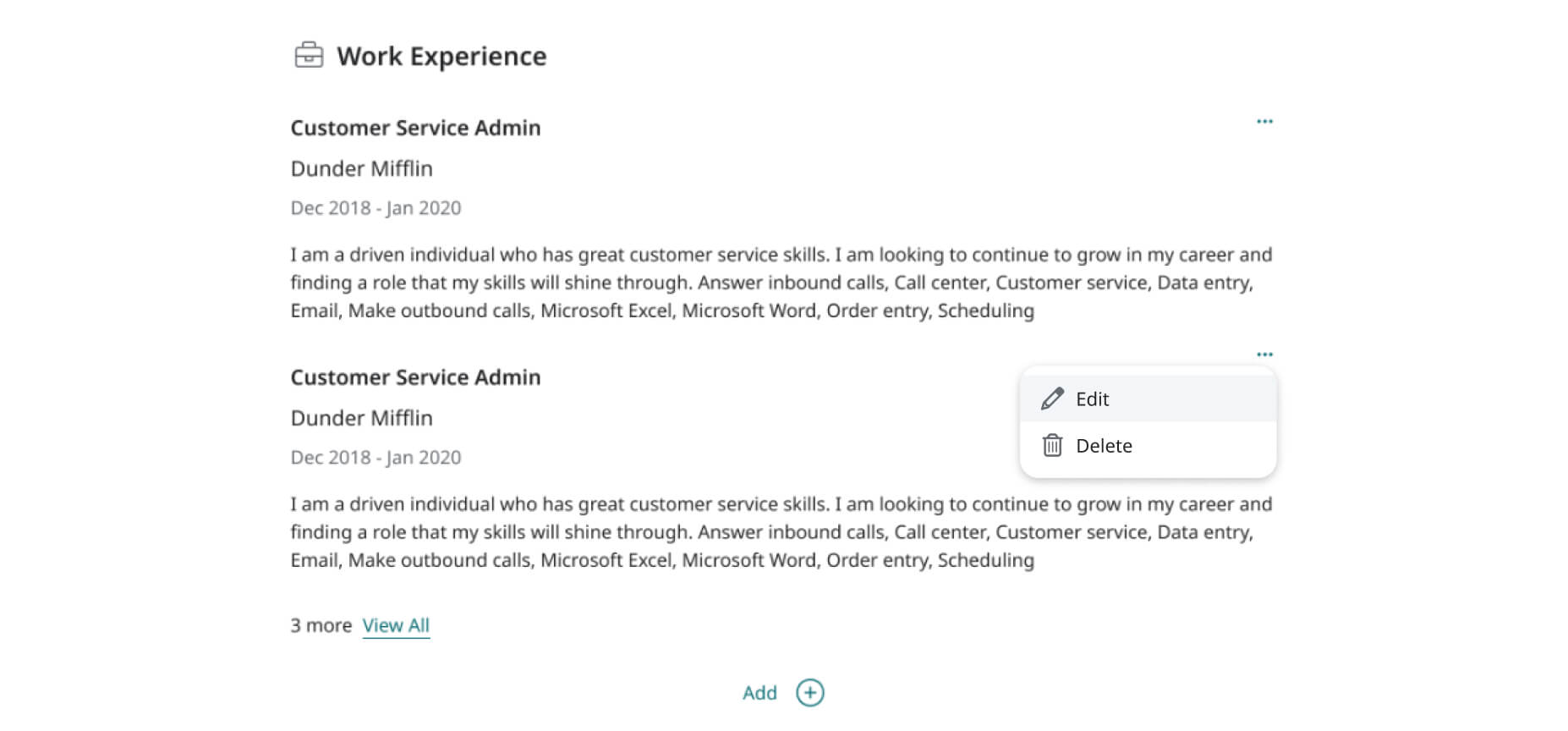Click the first Dunder Mifflin company name

(361, 168)
